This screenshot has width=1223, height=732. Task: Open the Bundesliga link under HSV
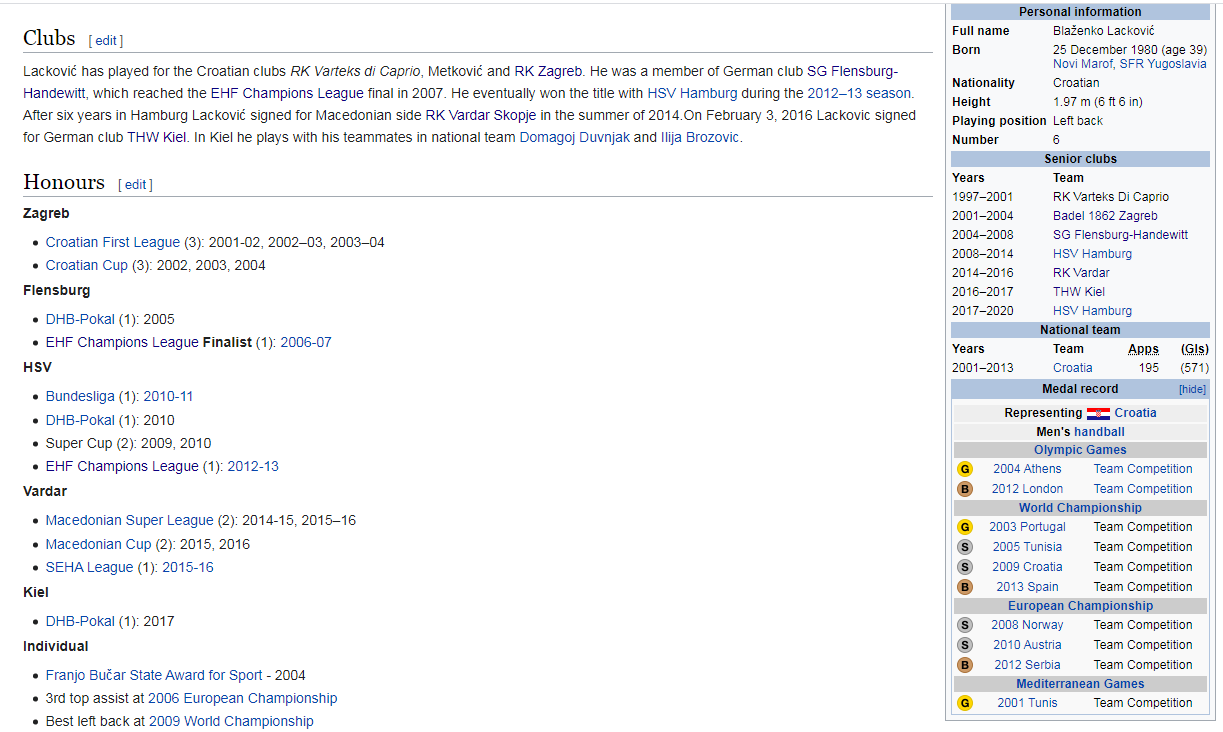(x=80, y=396)
